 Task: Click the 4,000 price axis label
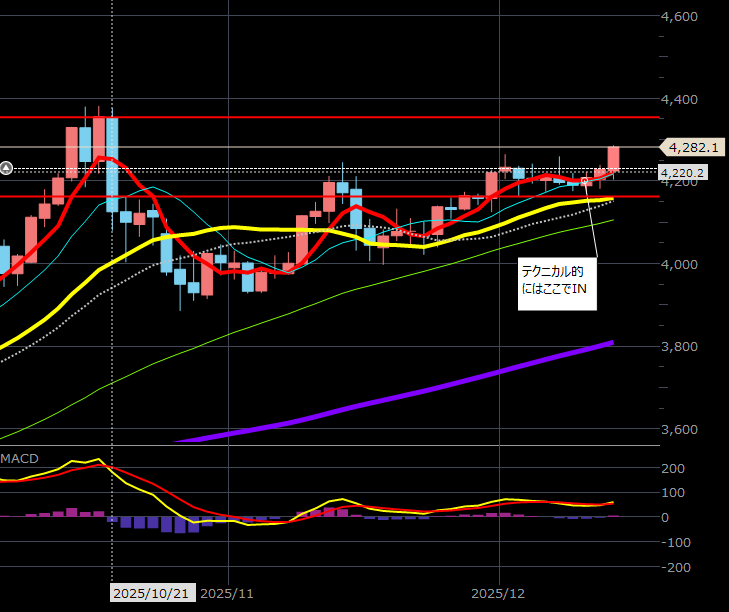click(x=680, y=265)
